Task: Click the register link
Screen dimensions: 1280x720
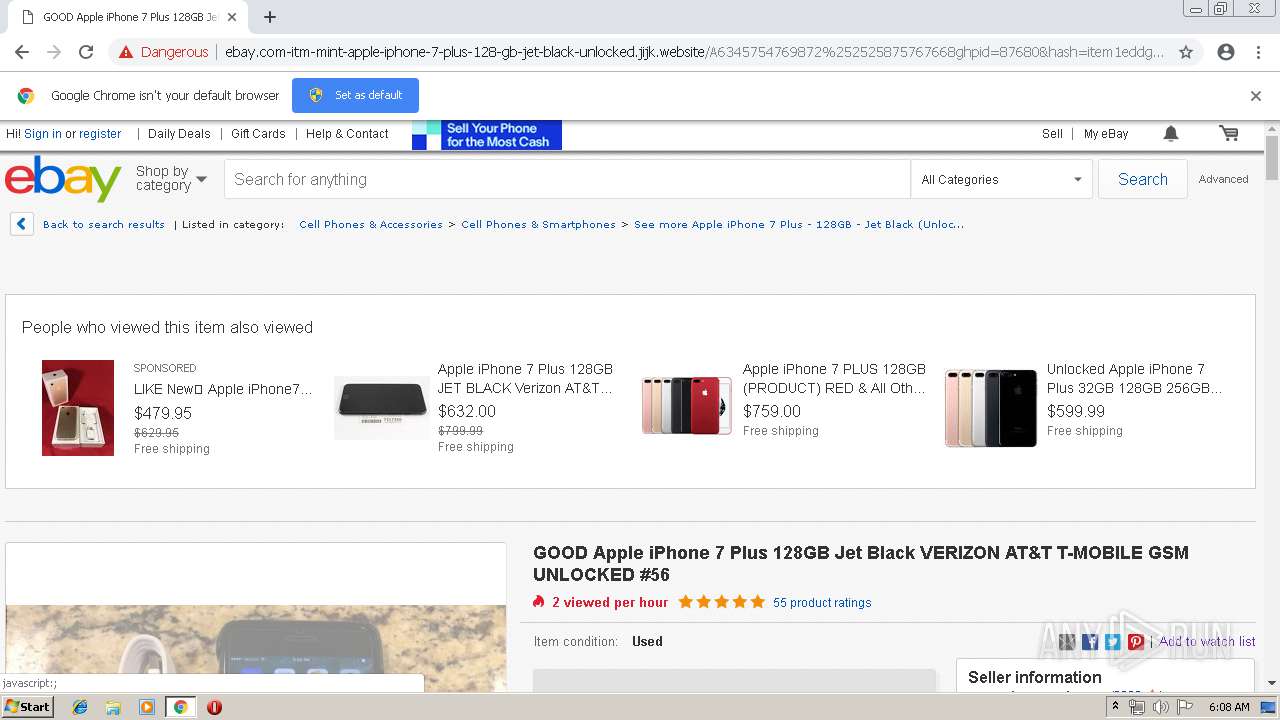Action: 100,133
